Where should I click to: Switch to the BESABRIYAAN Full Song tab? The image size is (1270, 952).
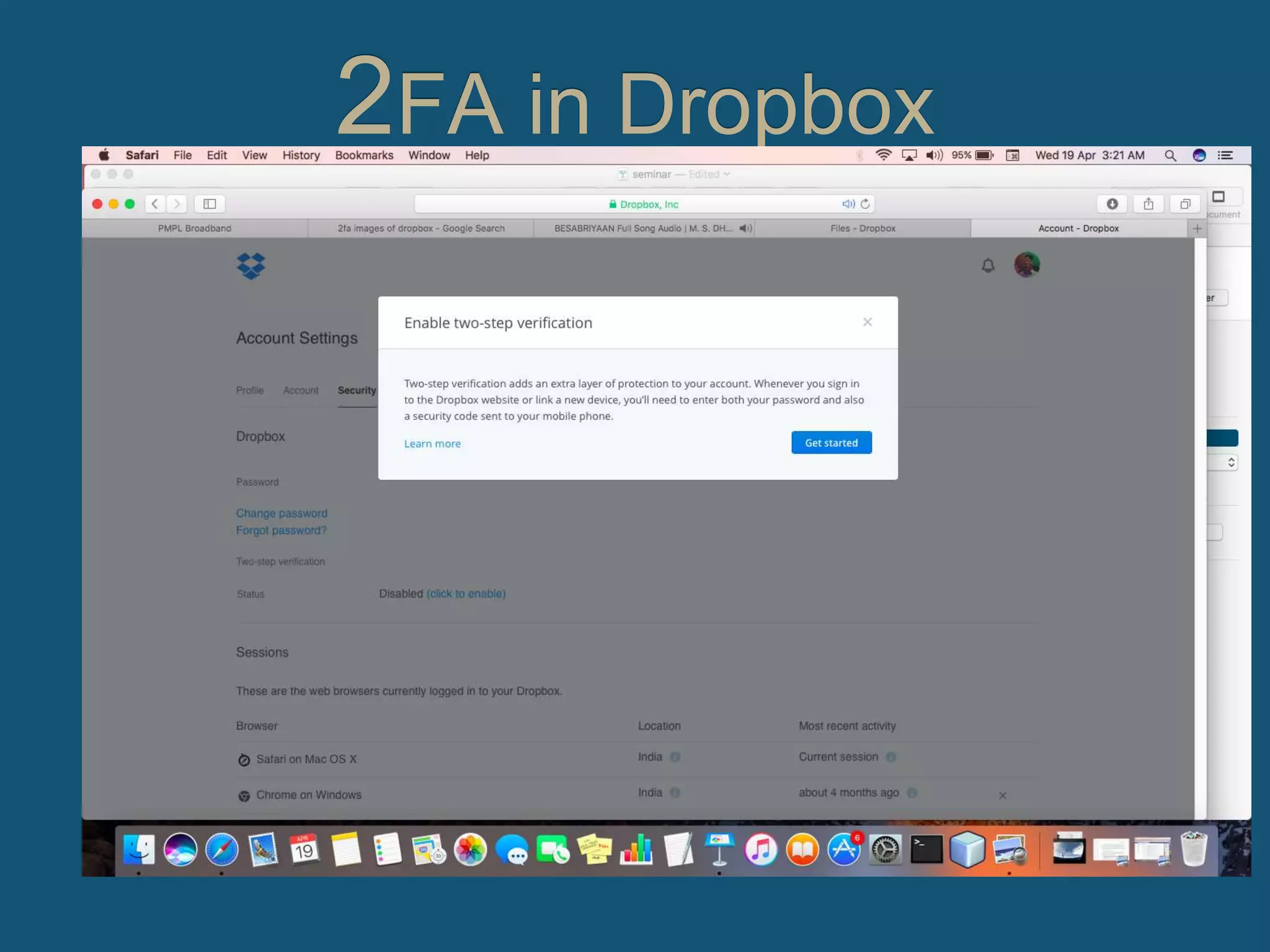pyautogui.click(x=644, y=228)
